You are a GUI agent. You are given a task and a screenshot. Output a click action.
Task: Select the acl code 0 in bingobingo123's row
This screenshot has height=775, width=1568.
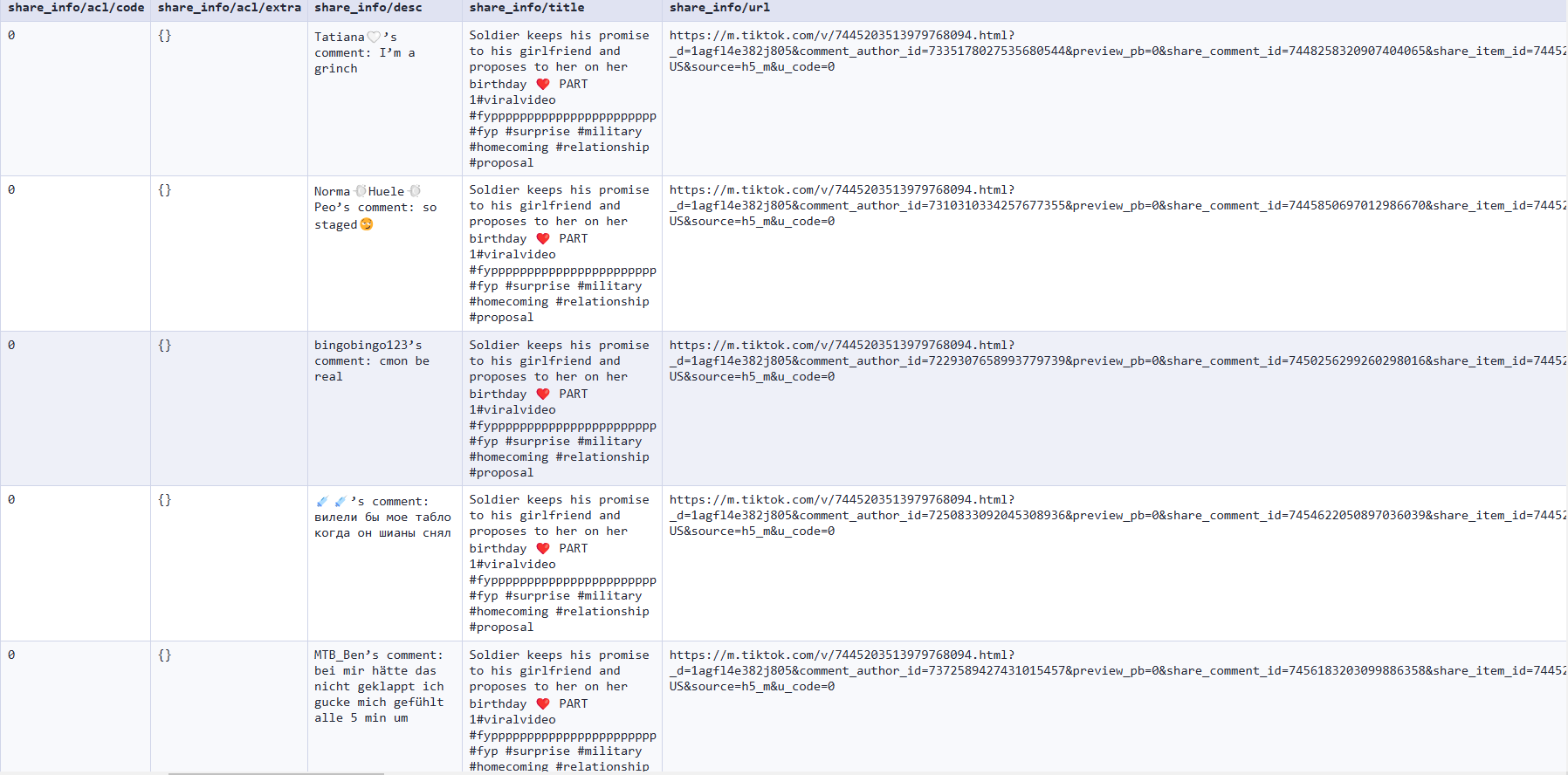76,408
